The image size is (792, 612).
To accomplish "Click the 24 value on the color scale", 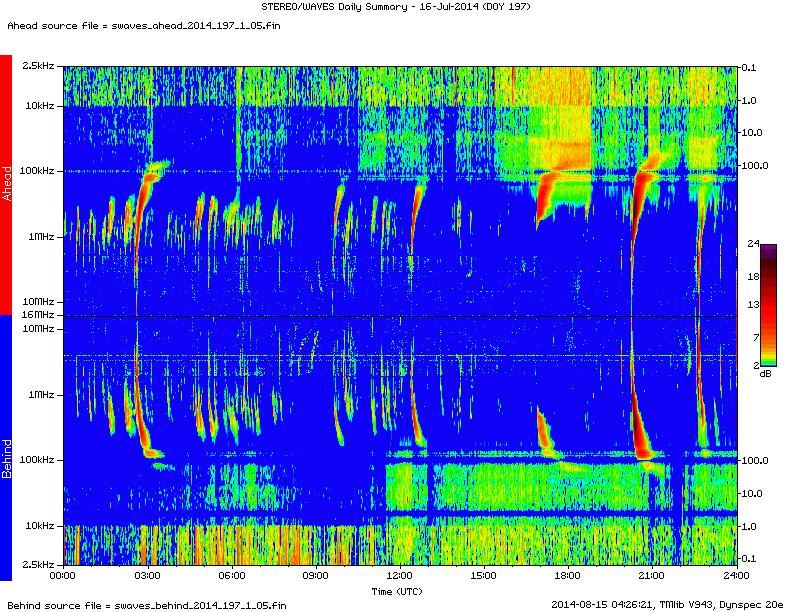I will pyautogui.click(x=753, y=244).
